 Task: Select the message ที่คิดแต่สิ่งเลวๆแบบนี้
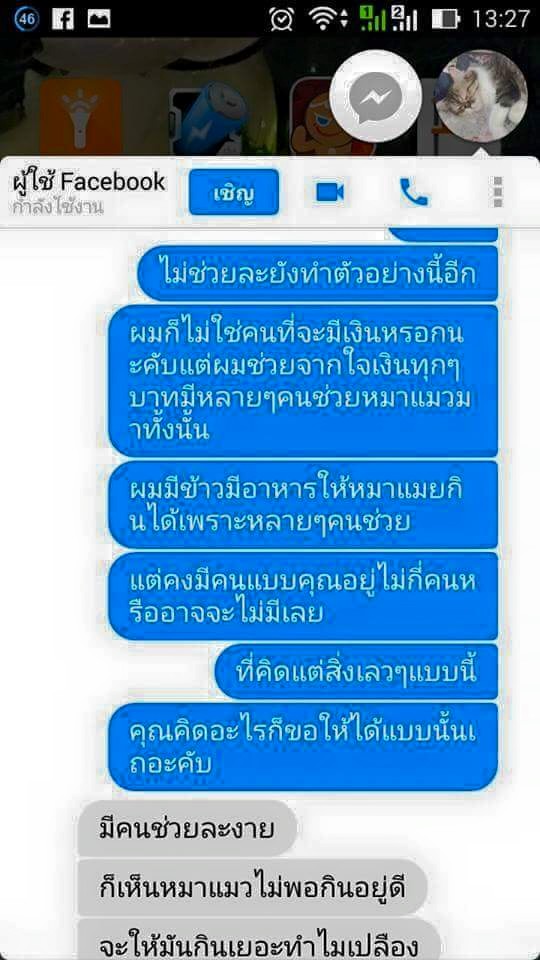pos(357,672)
